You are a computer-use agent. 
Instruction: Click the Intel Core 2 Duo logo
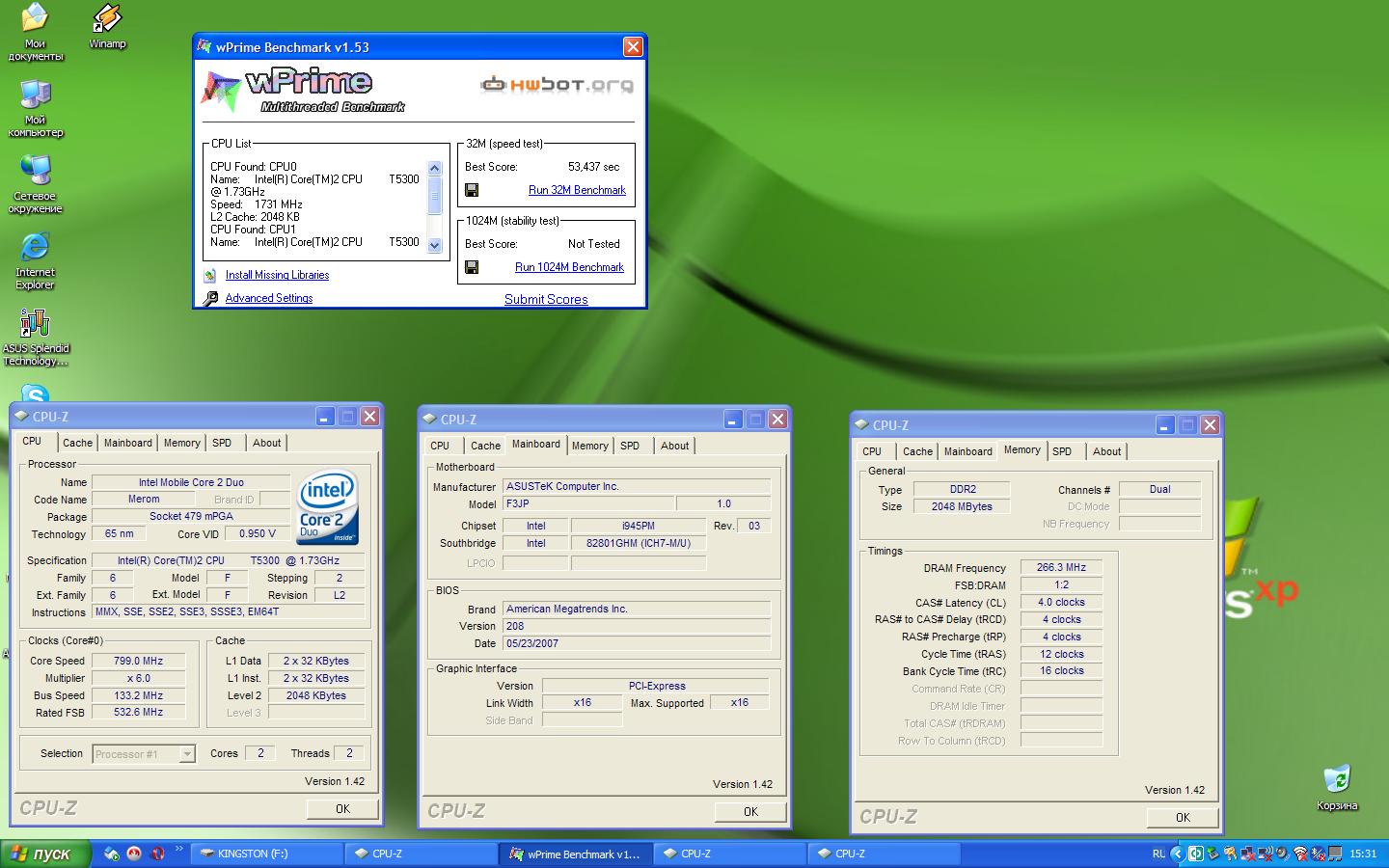pos(328,506)
